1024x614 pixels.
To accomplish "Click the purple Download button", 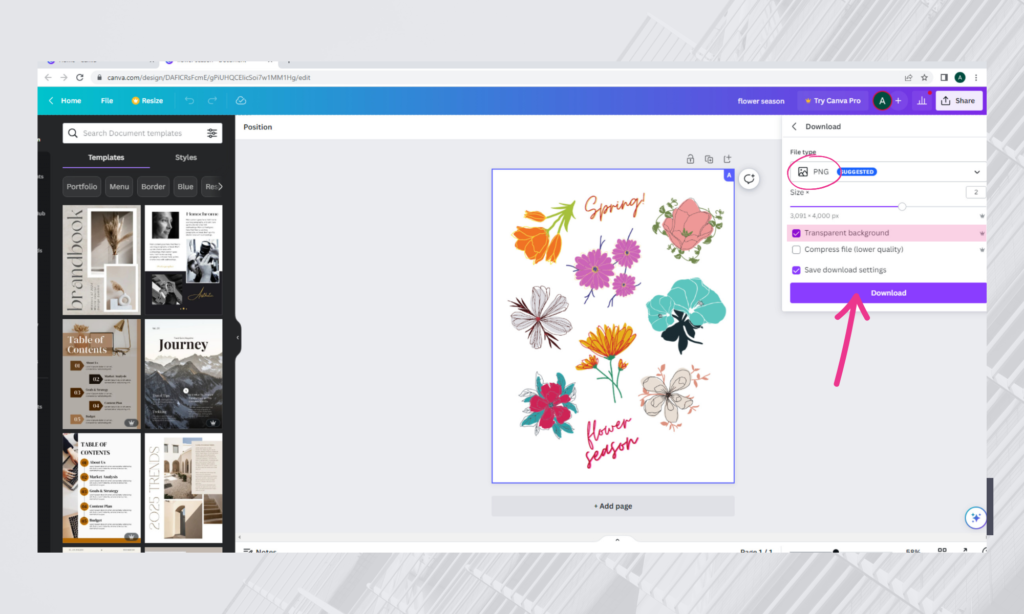I will point(888,293).
